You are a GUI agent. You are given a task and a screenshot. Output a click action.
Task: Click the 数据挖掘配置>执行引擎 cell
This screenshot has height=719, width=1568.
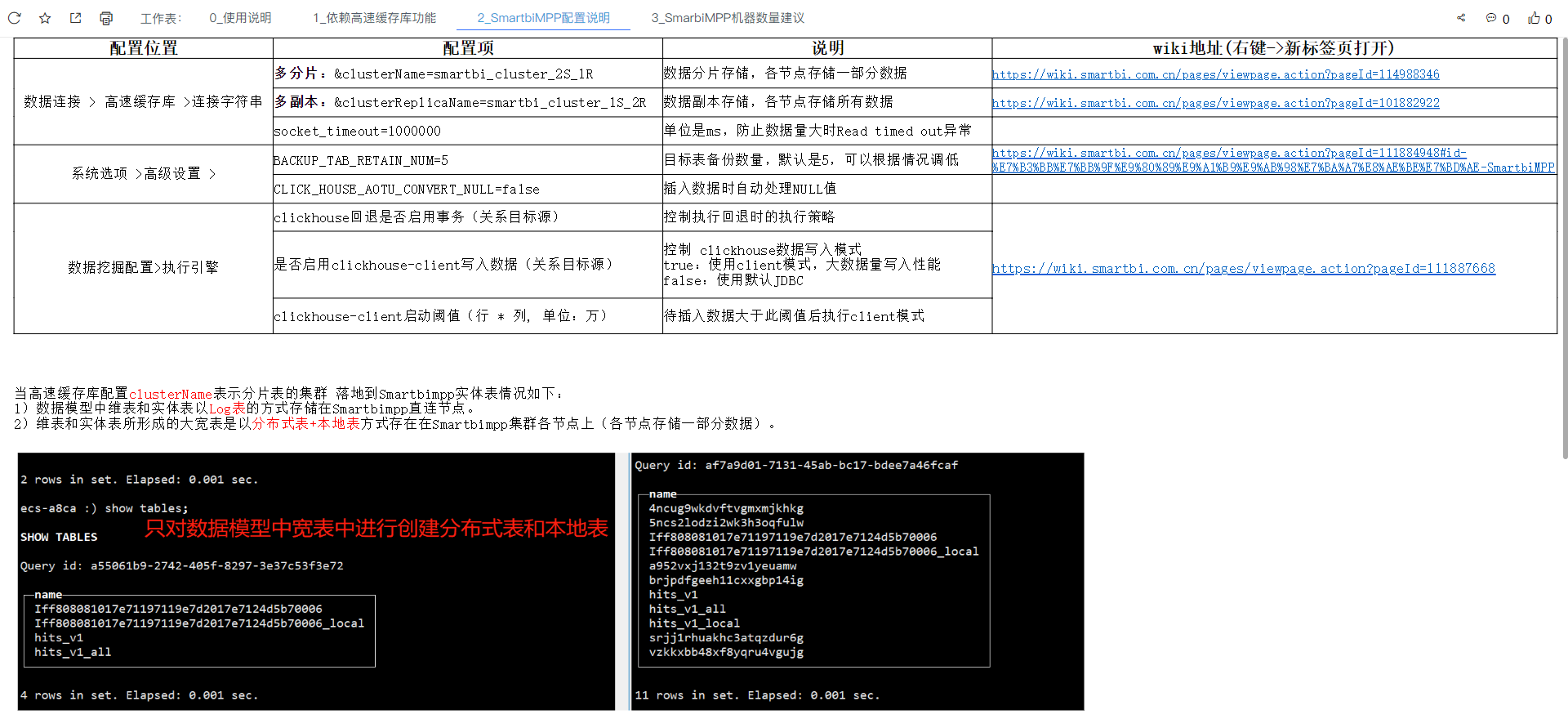tap(144, 268)
